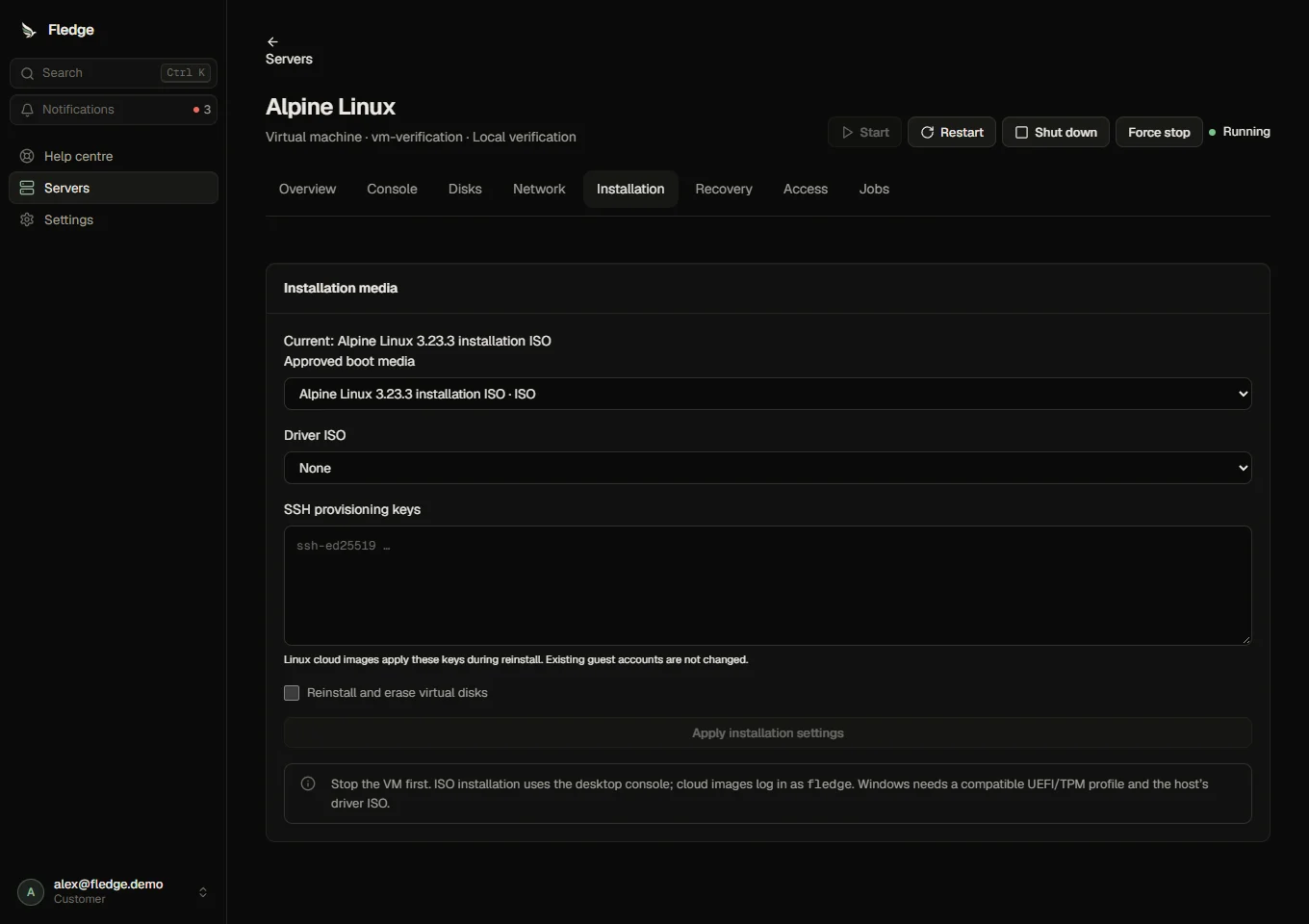Open the Approved boot media dropdown
The width and height of the screenshot is (1309, 924).
767,394
